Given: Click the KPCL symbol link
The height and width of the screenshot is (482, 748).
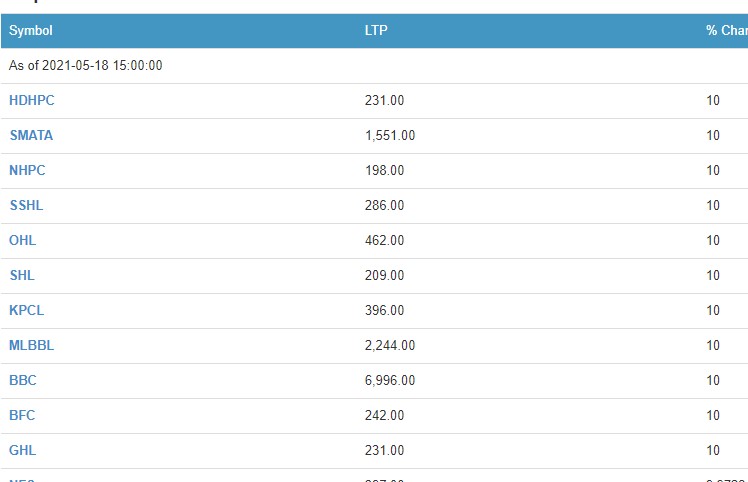Looking at the screenshot, I should coord(26,310).
